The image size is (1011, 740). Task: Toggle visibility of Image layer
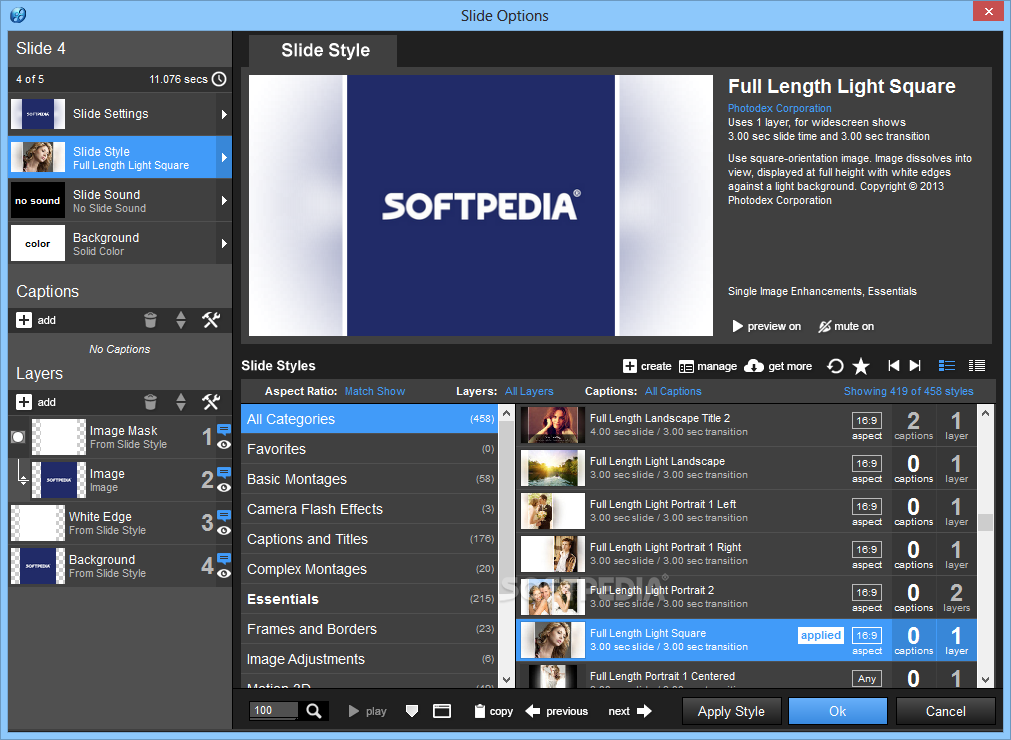pos(224,487)
